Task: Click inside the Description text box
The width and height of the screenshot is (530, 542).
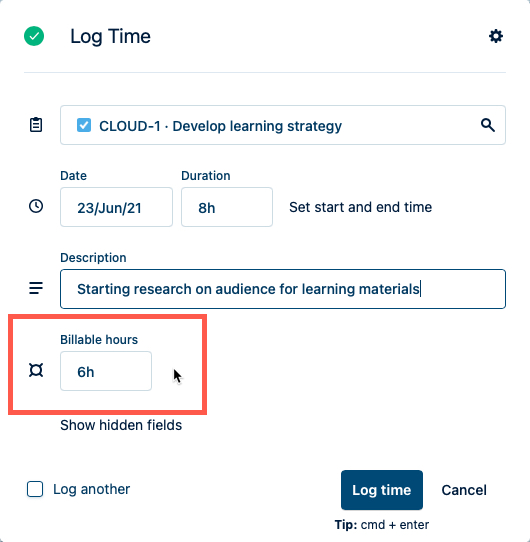Action: click(283, 289)
